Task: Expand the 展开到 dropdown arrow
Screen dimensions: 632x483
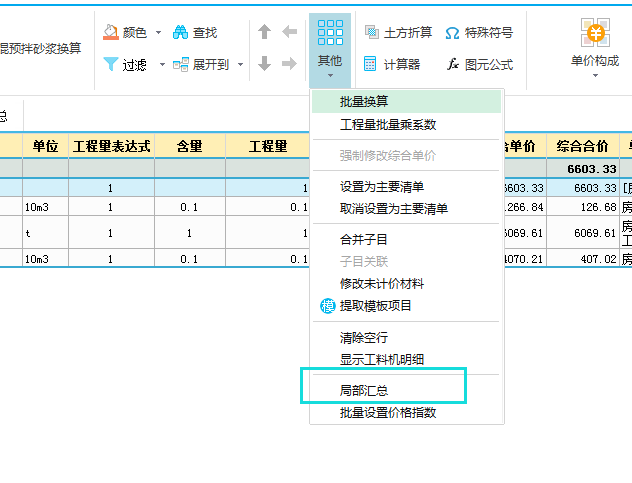Action: [x=241, y=64]
